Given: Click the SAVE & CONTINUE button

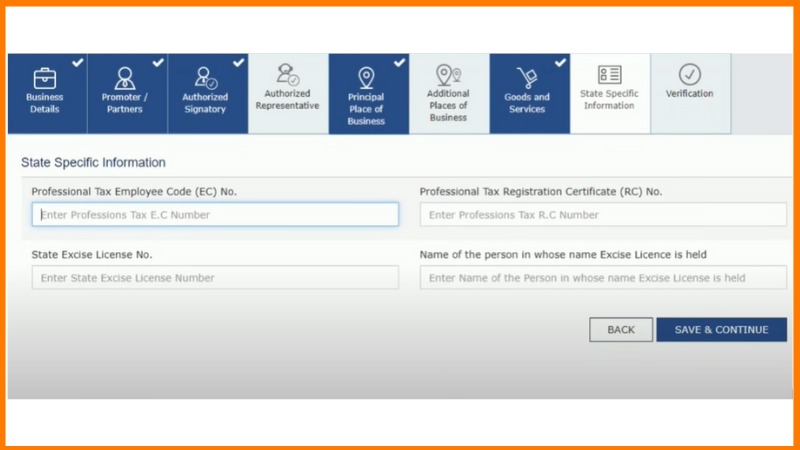Looking at the screenshot, I should (x=721, y=330).
